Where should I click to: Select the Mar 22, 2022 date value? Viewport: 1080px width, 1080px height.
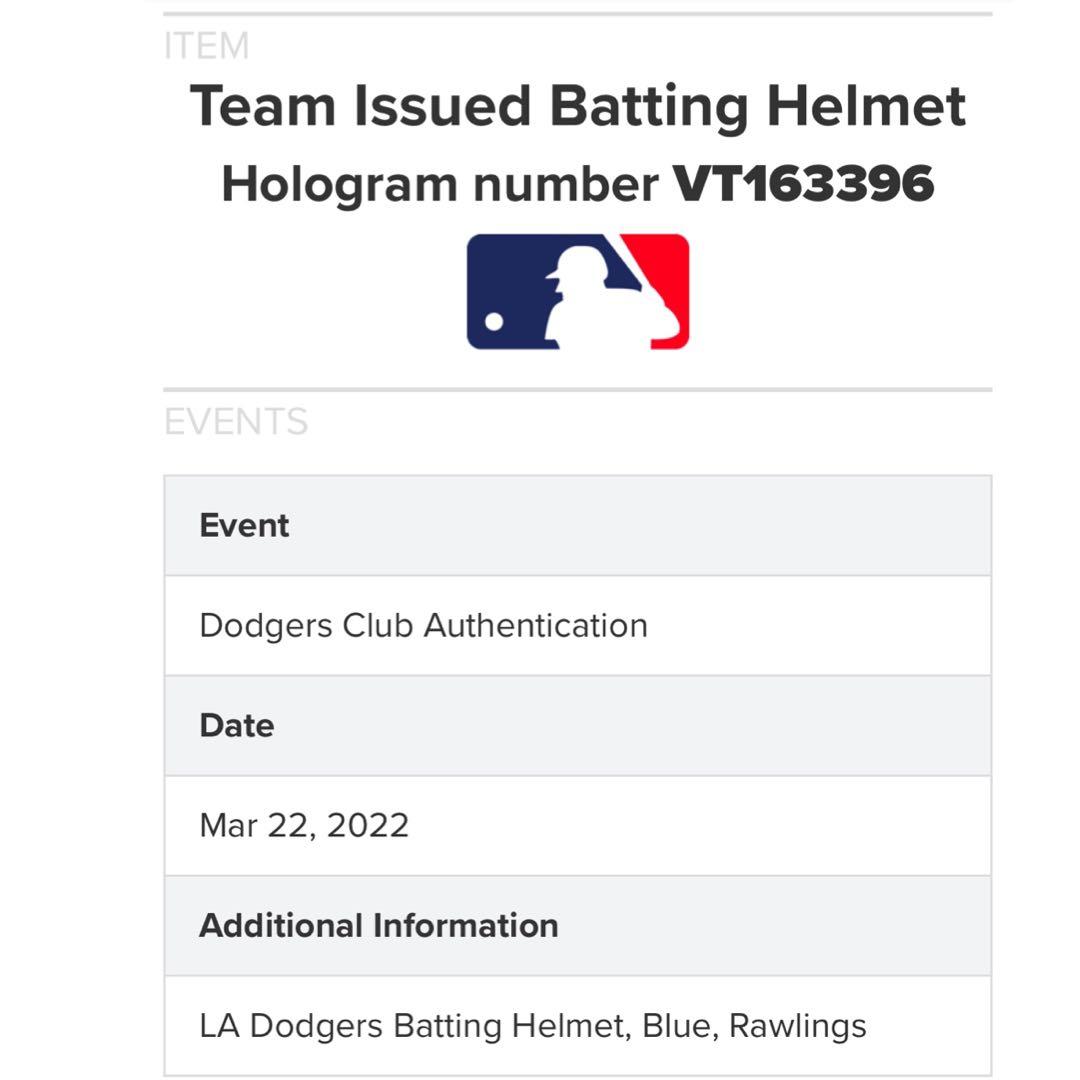click(304, 826)
